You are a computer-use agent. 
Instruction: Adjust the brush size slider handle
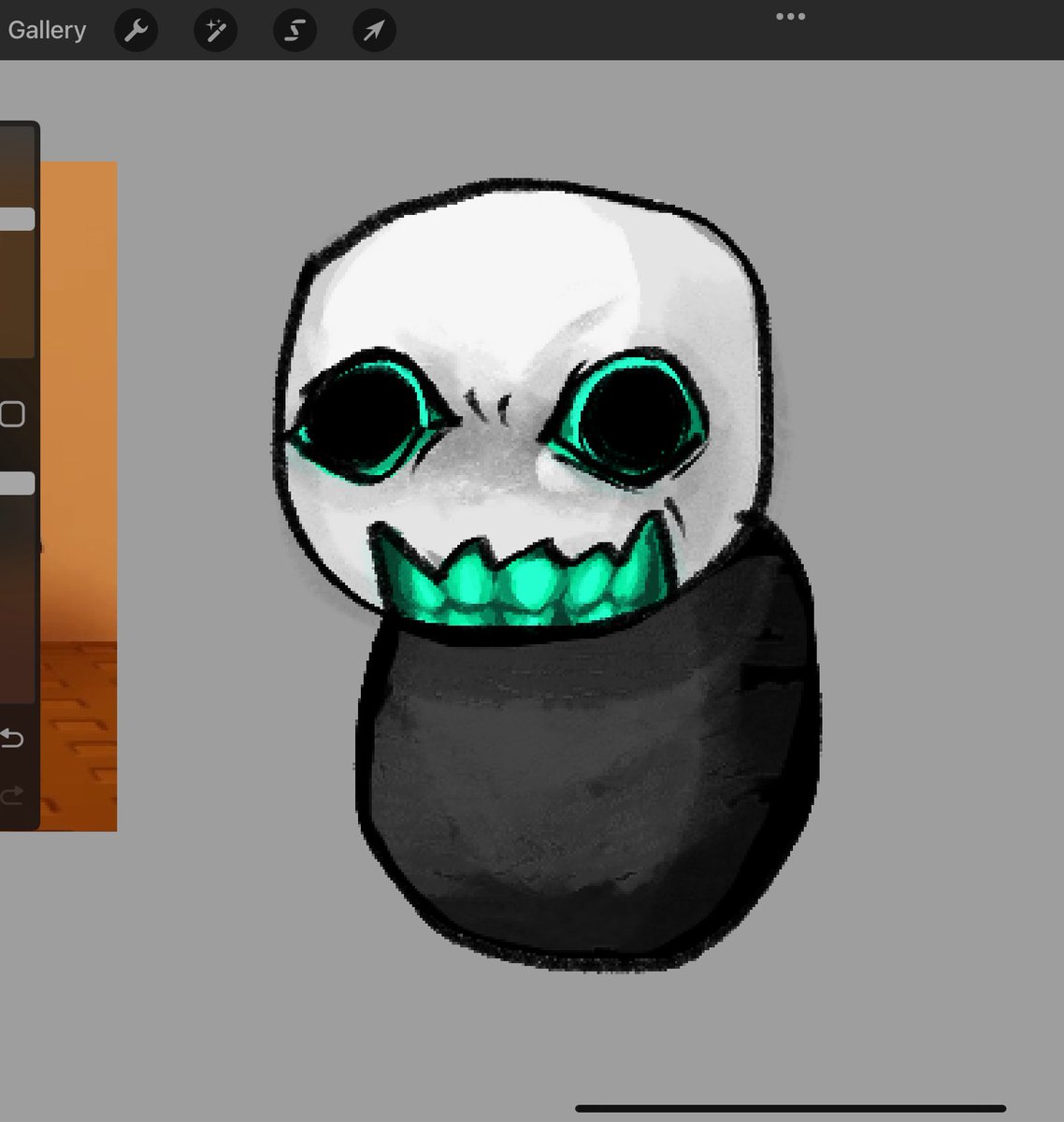(x=17, y=219)
